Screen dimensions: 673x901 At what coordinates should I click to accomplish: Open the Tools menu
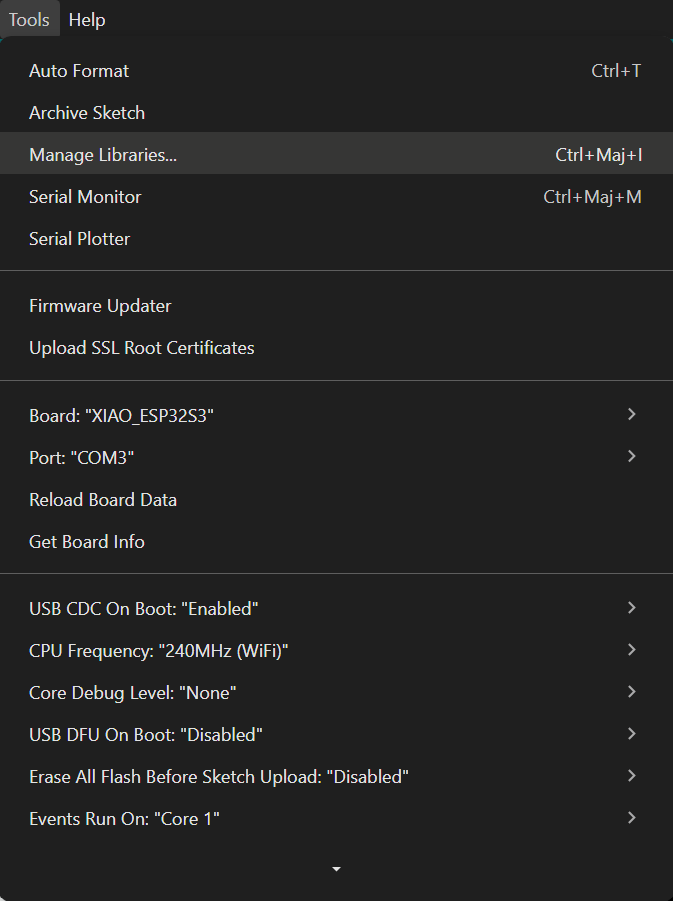29,20
